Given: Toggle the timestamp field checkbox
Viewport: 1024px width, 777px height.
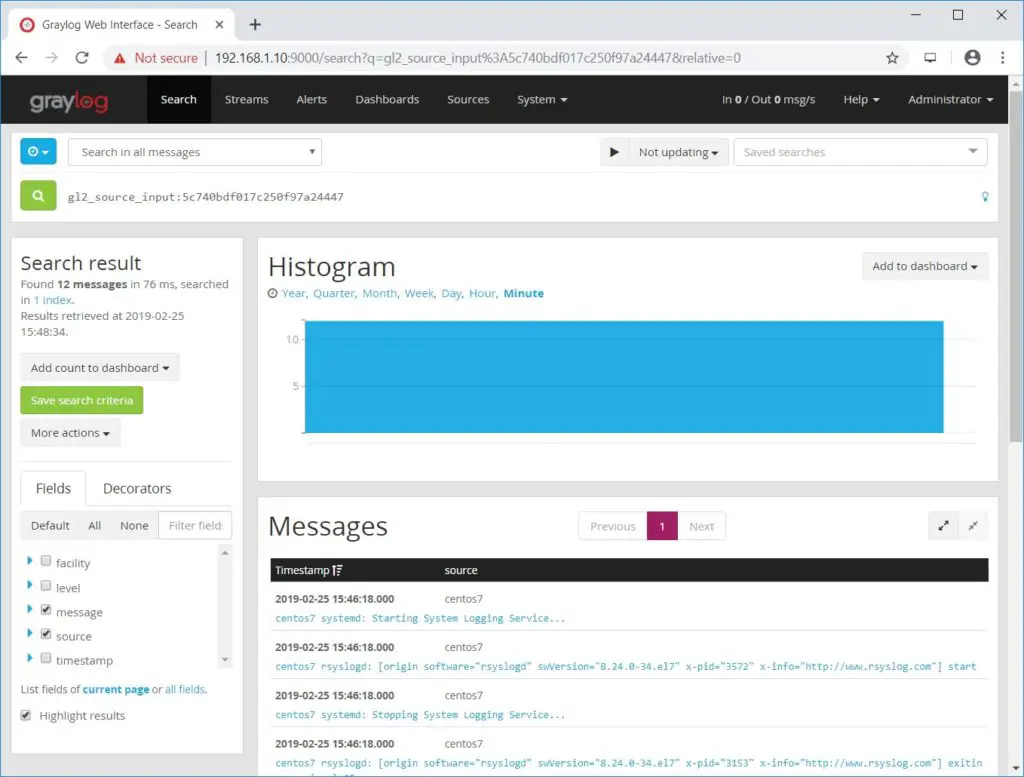Looking at the screenshot, I should tap(46, 658).
